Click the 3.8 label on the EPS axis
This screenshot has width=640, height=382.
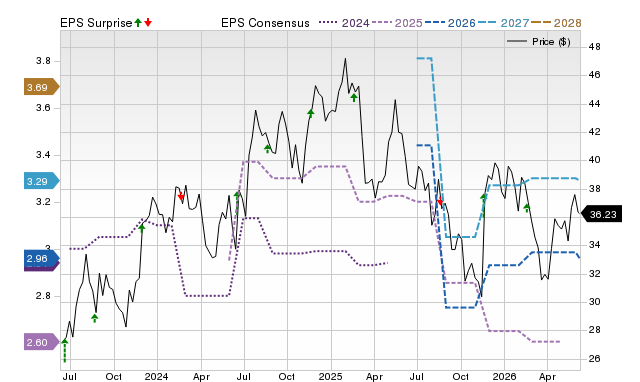pos(43,61)
